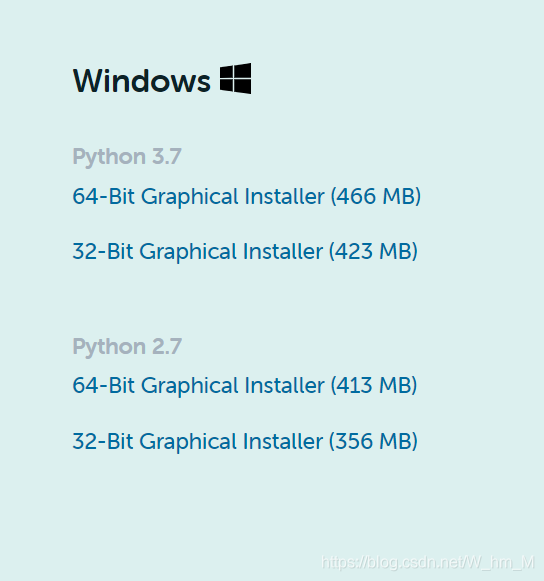The width and height of the screenshot is (544, 581).
Task: Download Python 2.7 32-Bit Graphical Installer
Action: [245, 441]
